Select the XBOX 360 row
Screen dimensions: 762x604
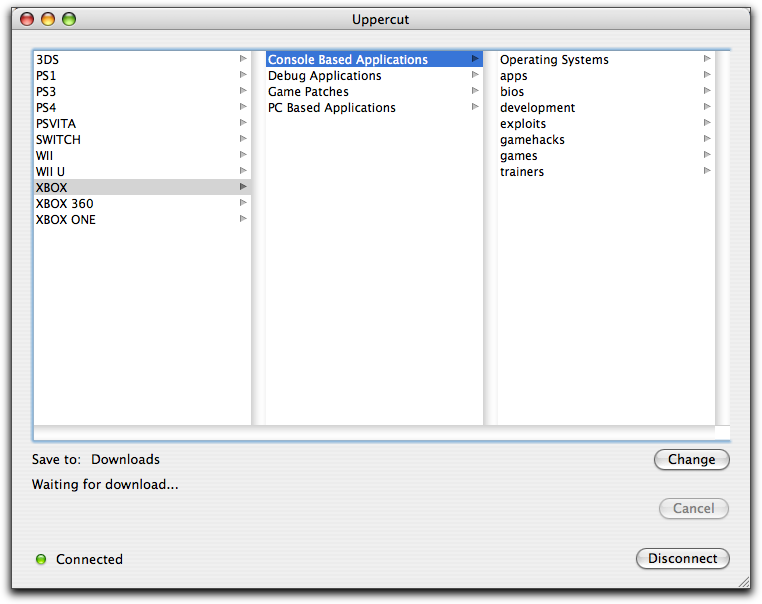coord(142,203)
